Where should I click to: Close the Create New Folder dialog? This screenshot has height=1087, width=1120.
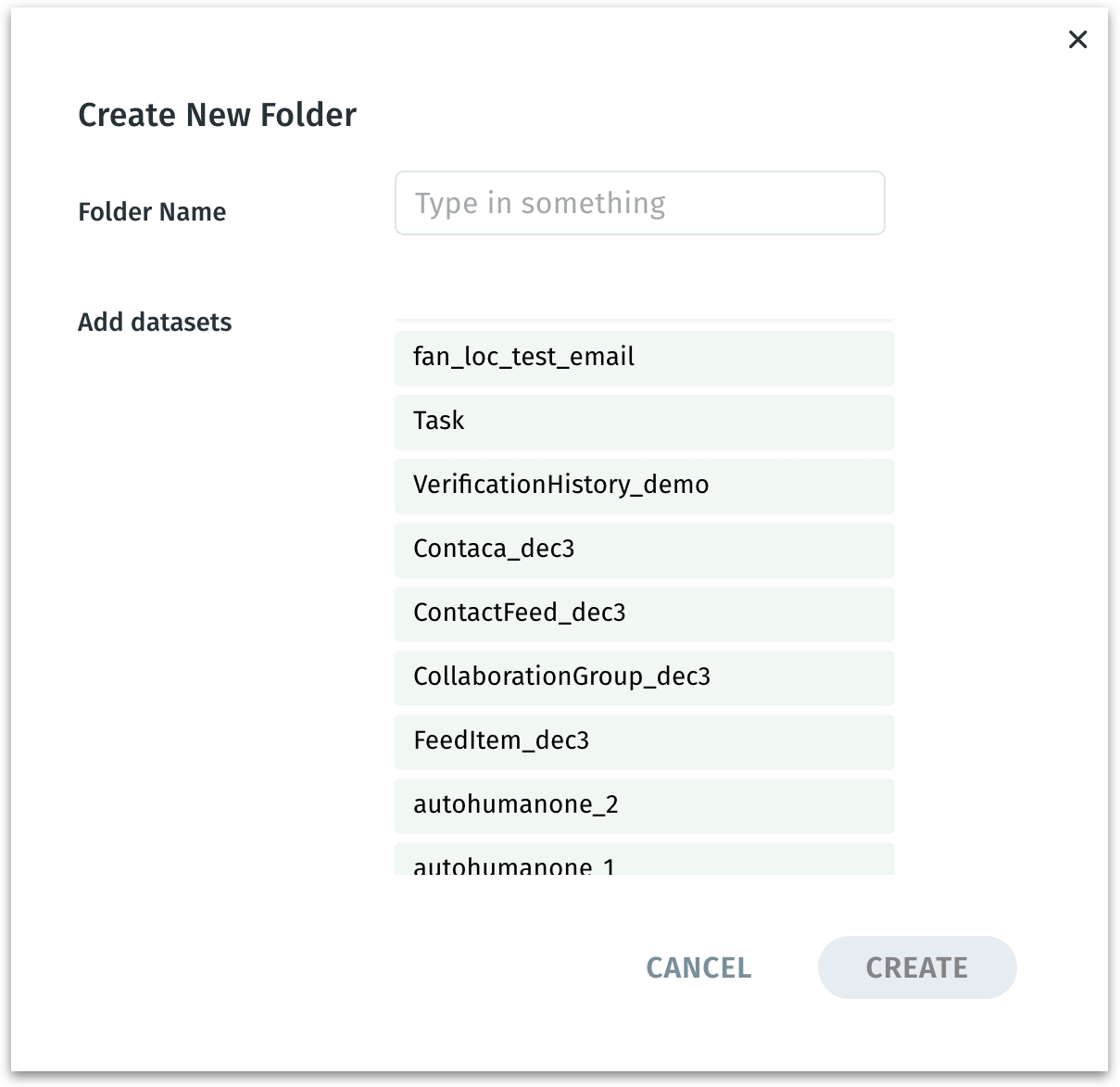pyautogui.click(x=1077, y=40)
